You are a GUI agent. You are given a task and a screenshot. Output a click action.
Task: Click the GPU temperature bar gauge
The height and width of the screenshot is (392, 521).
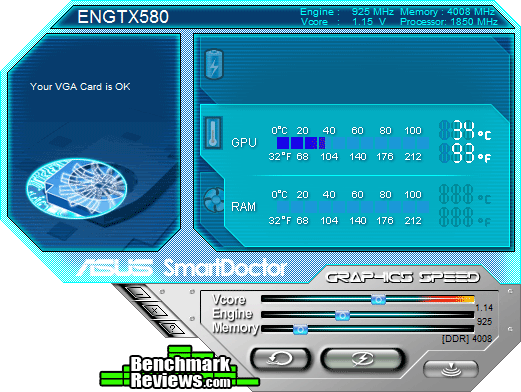[x=353, y=143]
